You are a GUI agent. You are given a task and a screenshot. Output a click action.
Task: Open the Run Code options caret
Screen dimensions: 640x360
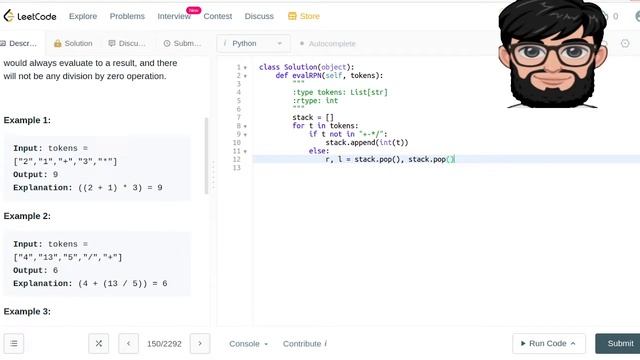coord(573,344)
